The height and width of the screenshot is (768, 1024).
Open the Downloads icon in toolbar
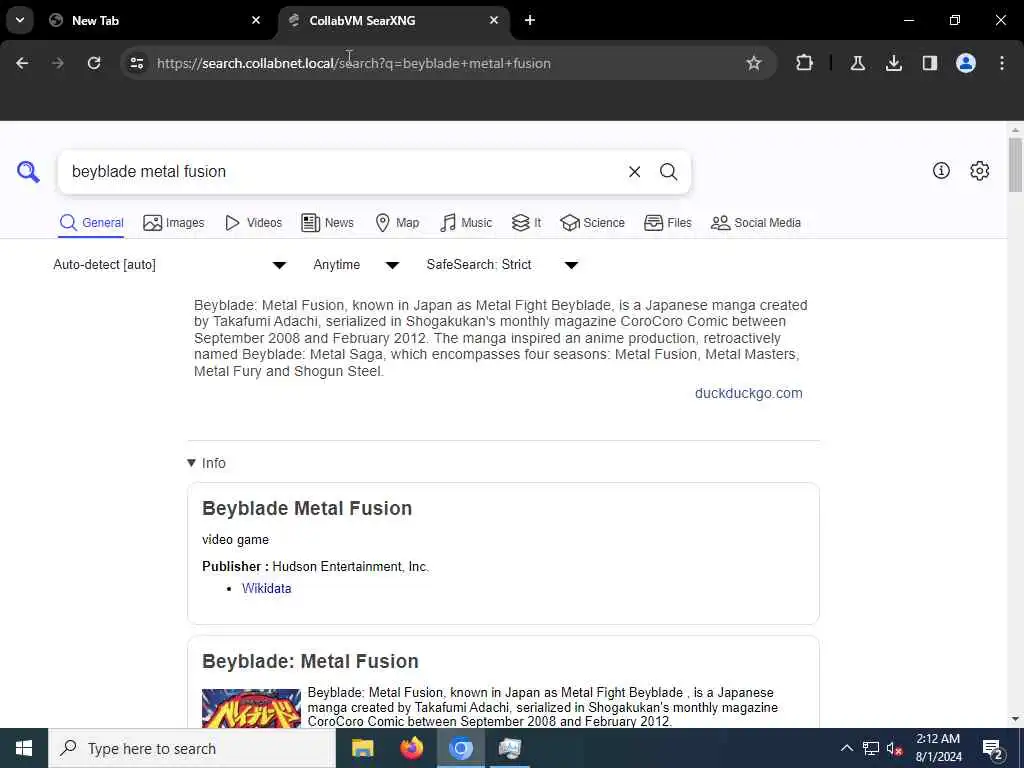click(894, 63)
